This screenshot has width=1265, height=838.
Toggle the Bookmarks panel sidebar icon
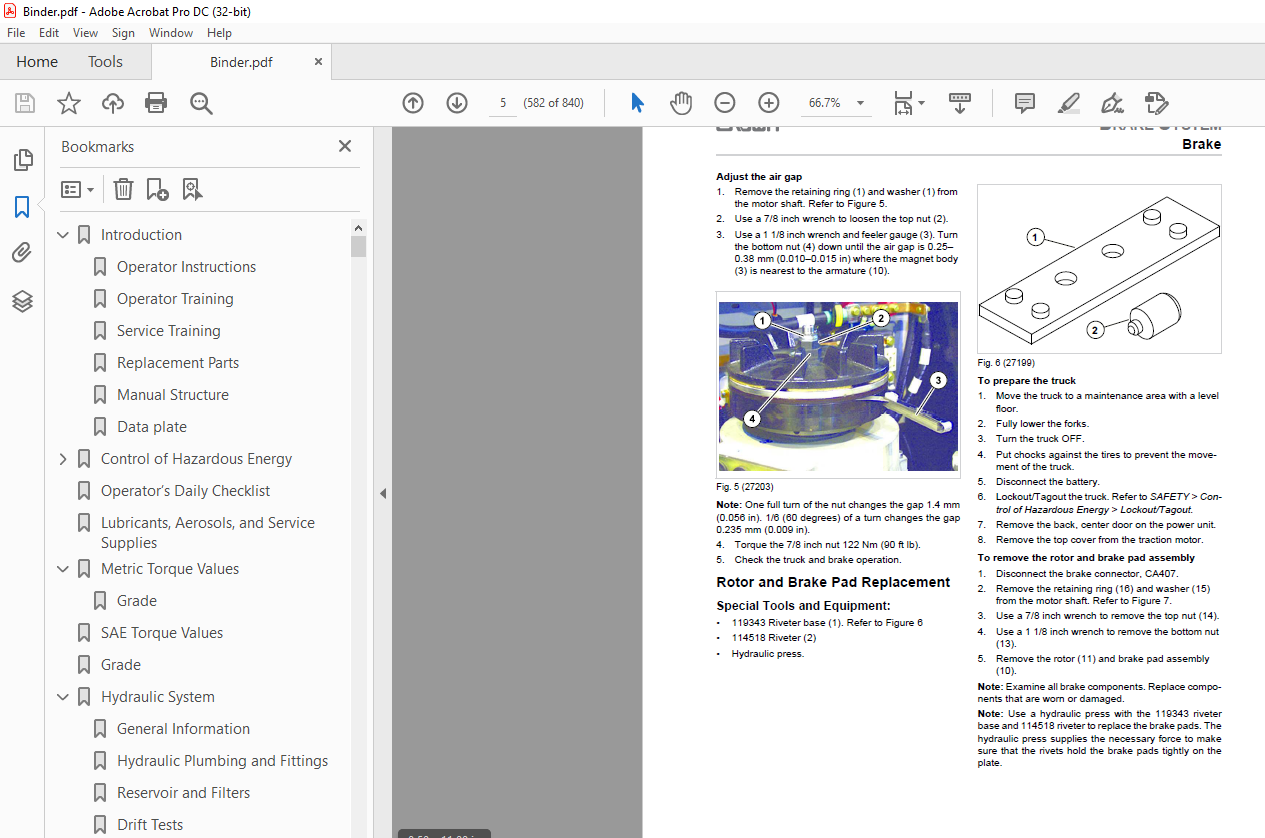(22, 207)
